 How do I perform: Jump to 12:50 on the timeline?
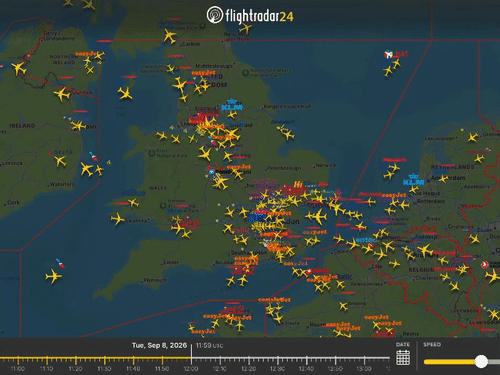point(335,369)
